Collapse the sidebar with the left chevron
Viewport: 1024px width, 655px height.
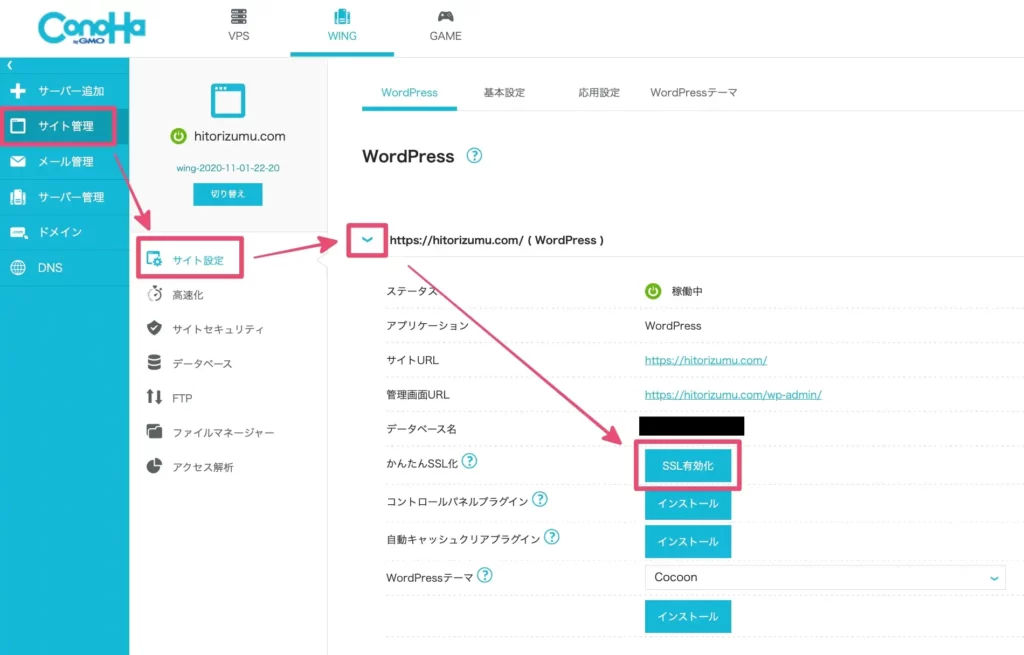[x=10, y=65]
